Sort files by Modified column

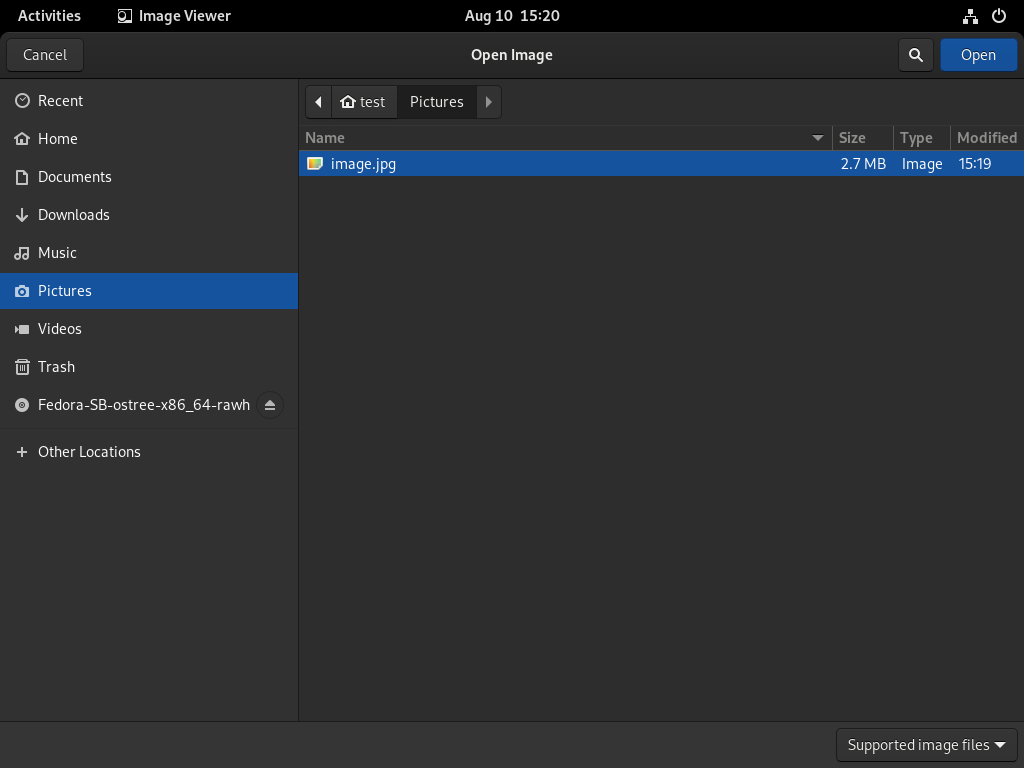point(987,138)
